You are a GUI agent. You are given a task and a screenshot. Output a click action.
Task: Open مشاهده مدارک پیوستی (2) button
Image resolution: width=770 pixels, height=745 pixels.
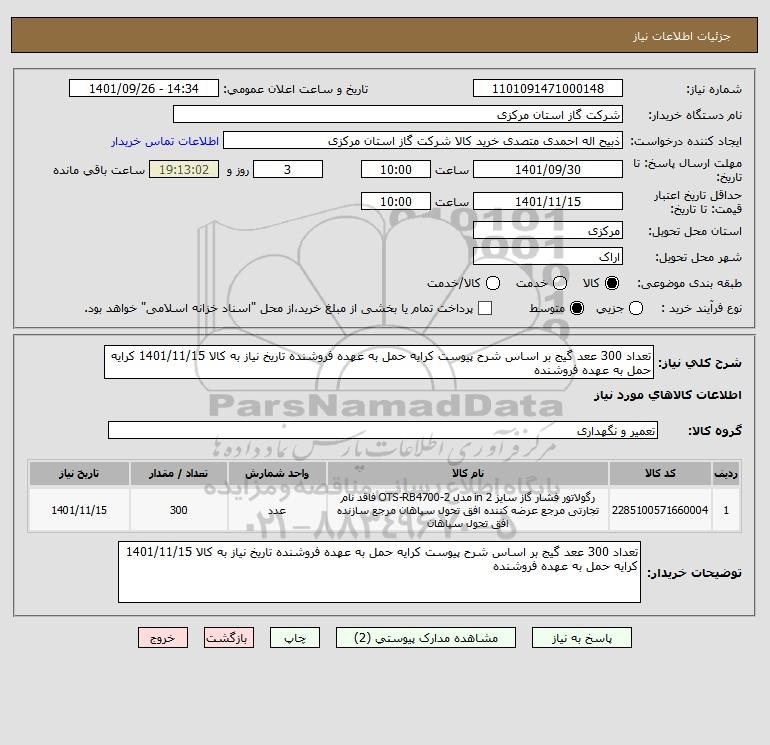point(426,638)
